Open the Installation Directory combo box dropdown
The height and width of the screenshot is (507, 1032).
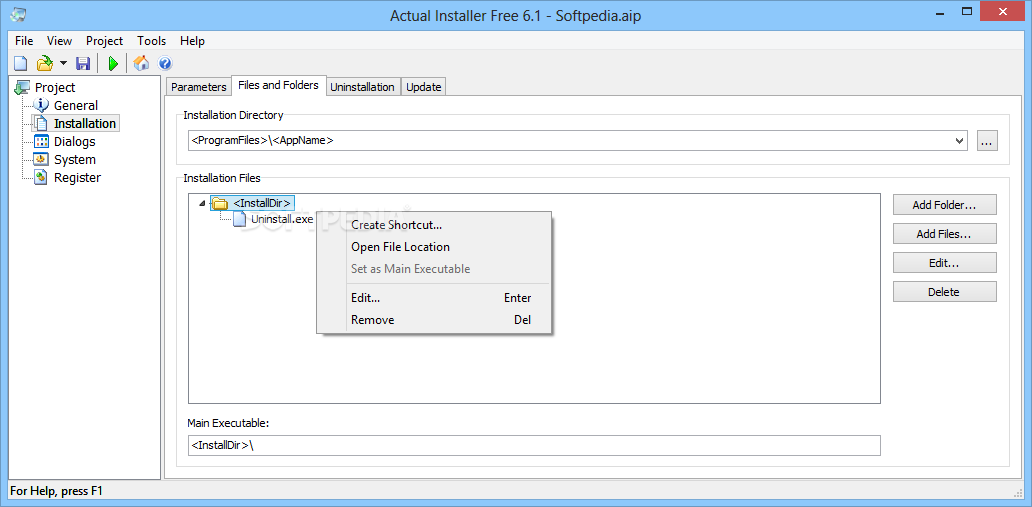click(x=960, y=140)
